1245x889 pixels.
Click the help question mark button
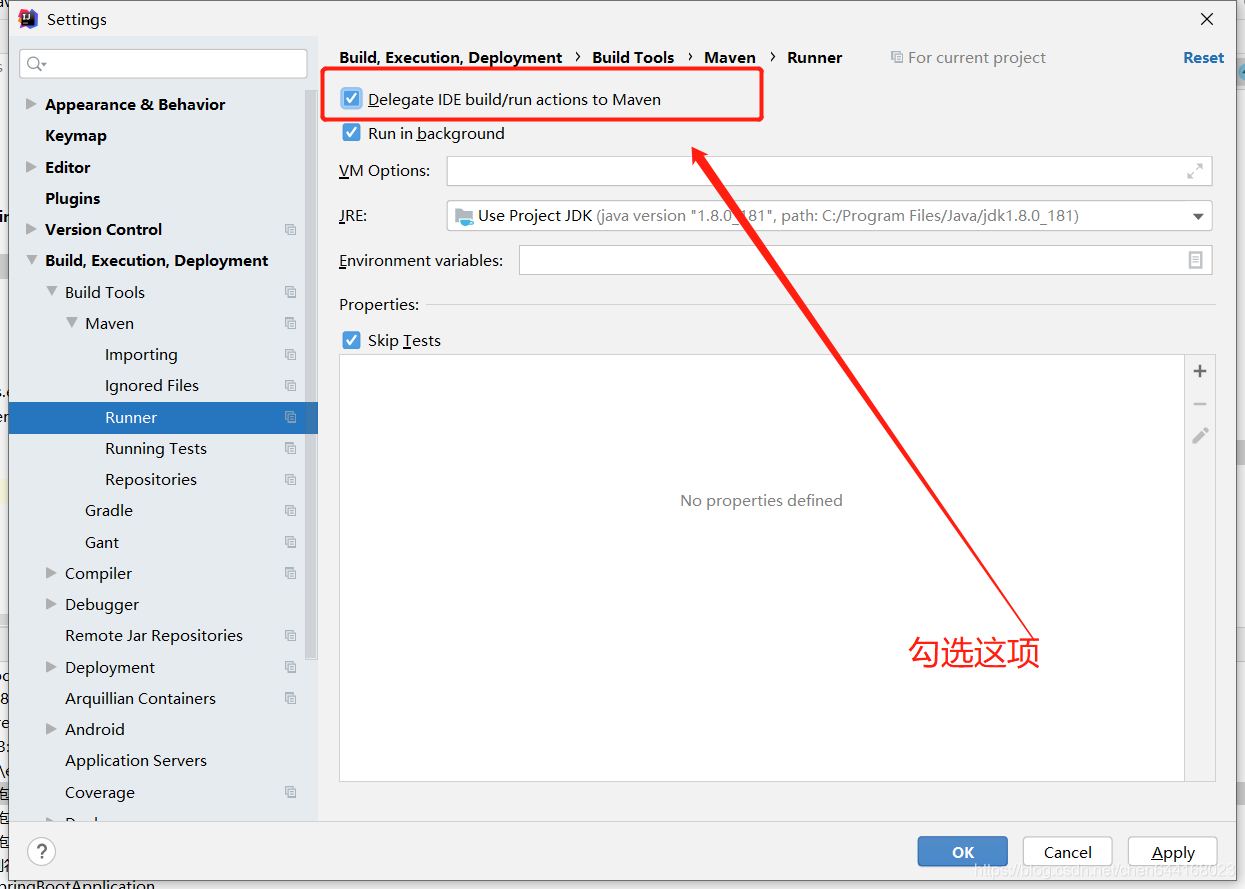click(41, 852)
